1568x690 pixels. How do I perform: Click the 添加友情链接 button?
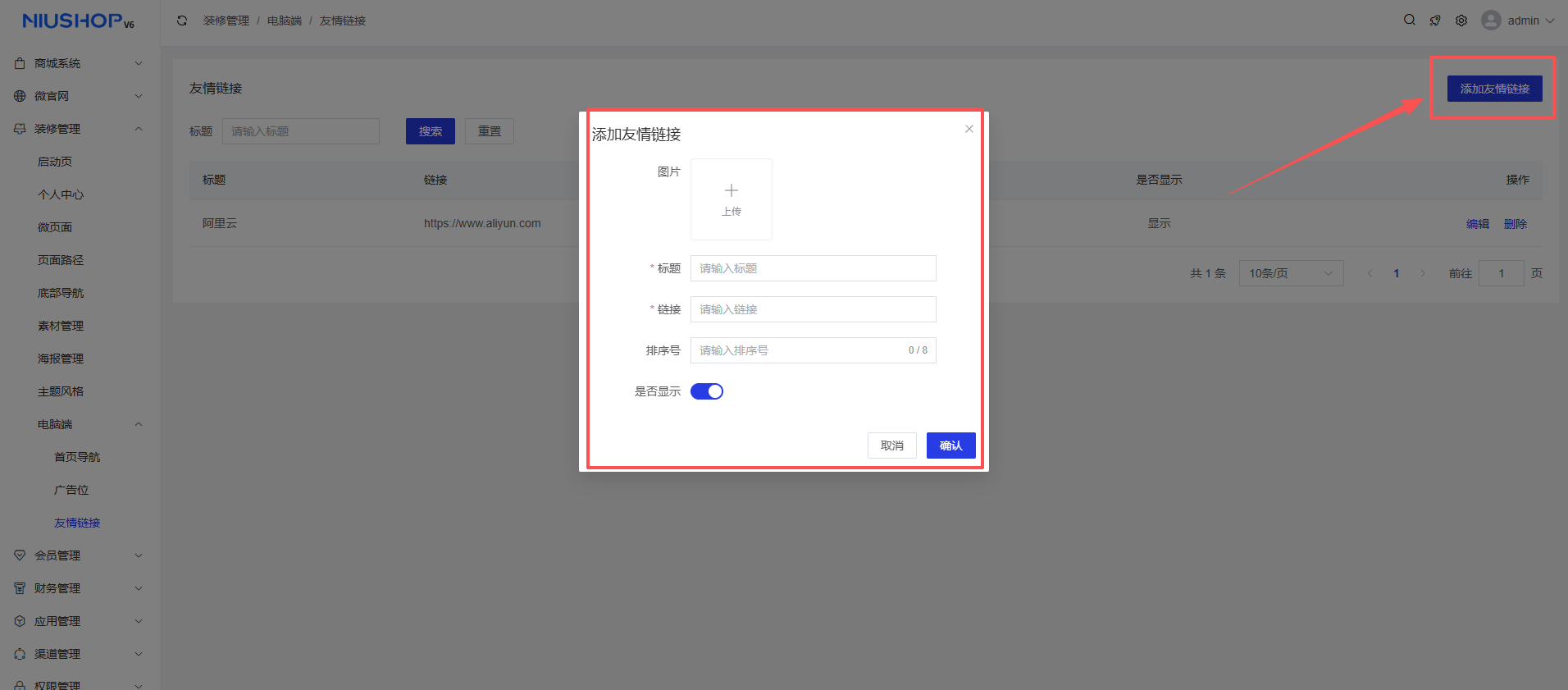point(1495,89)
